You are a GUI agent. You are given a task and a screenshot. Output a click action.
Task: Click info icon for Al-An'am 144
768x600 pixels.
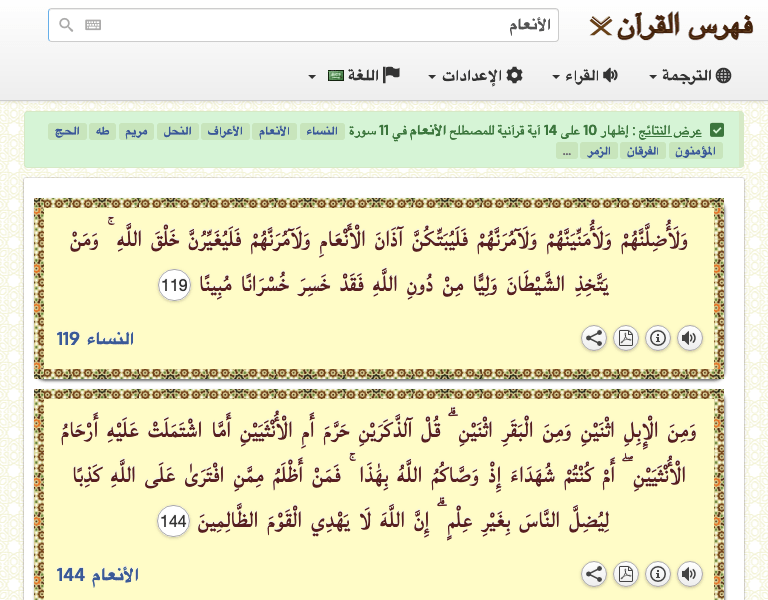pyautogui.click(x=657, y=574)
